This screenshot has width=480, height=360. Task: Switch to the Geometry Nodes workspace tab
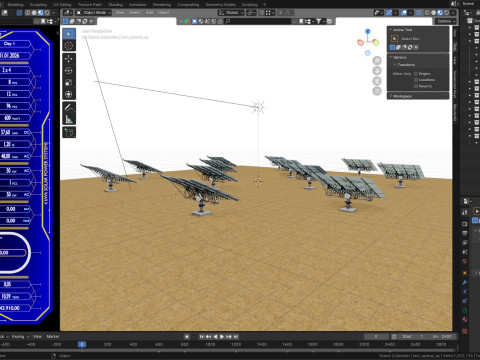point(220,5)
